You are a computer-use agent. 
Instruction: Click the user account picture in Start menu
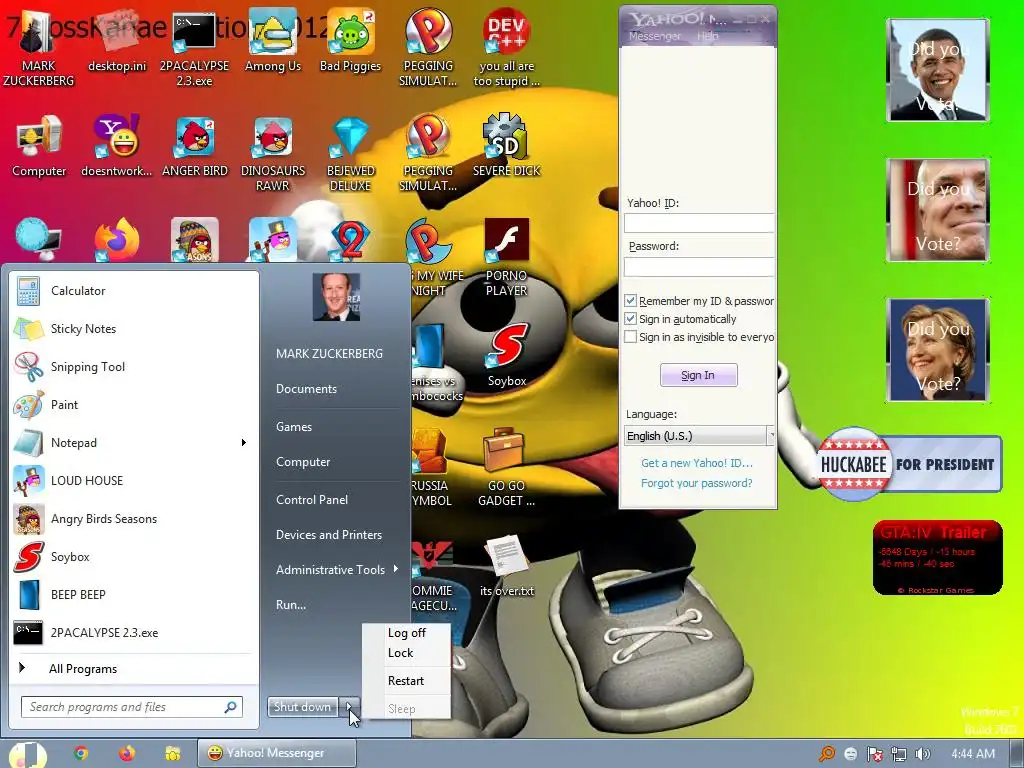coord(336,297)
